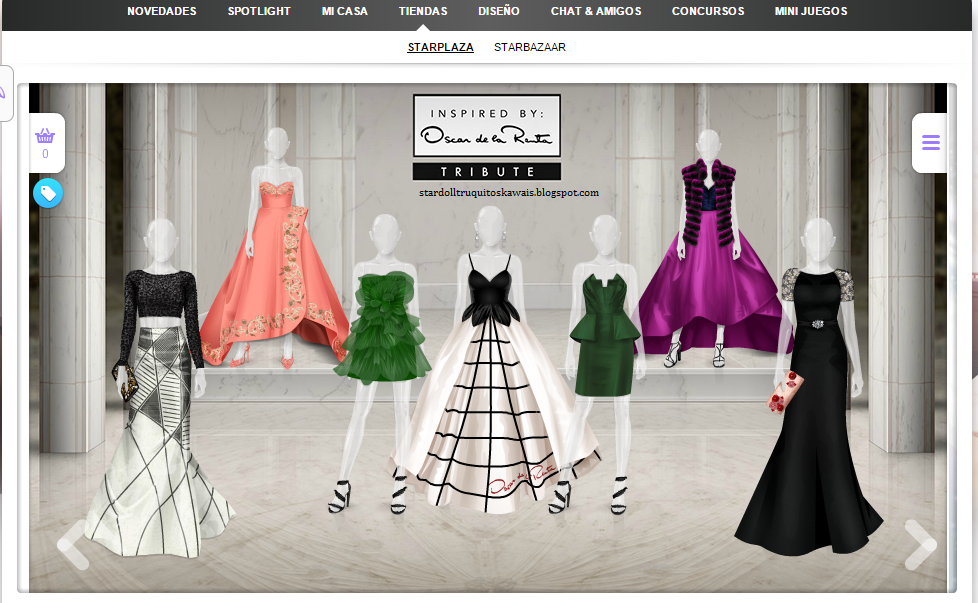The width and height of the screenshot is (978, 603).
Task: Open the TIENDAS menu
Action: pyautogui.click(x=423, y=11)
